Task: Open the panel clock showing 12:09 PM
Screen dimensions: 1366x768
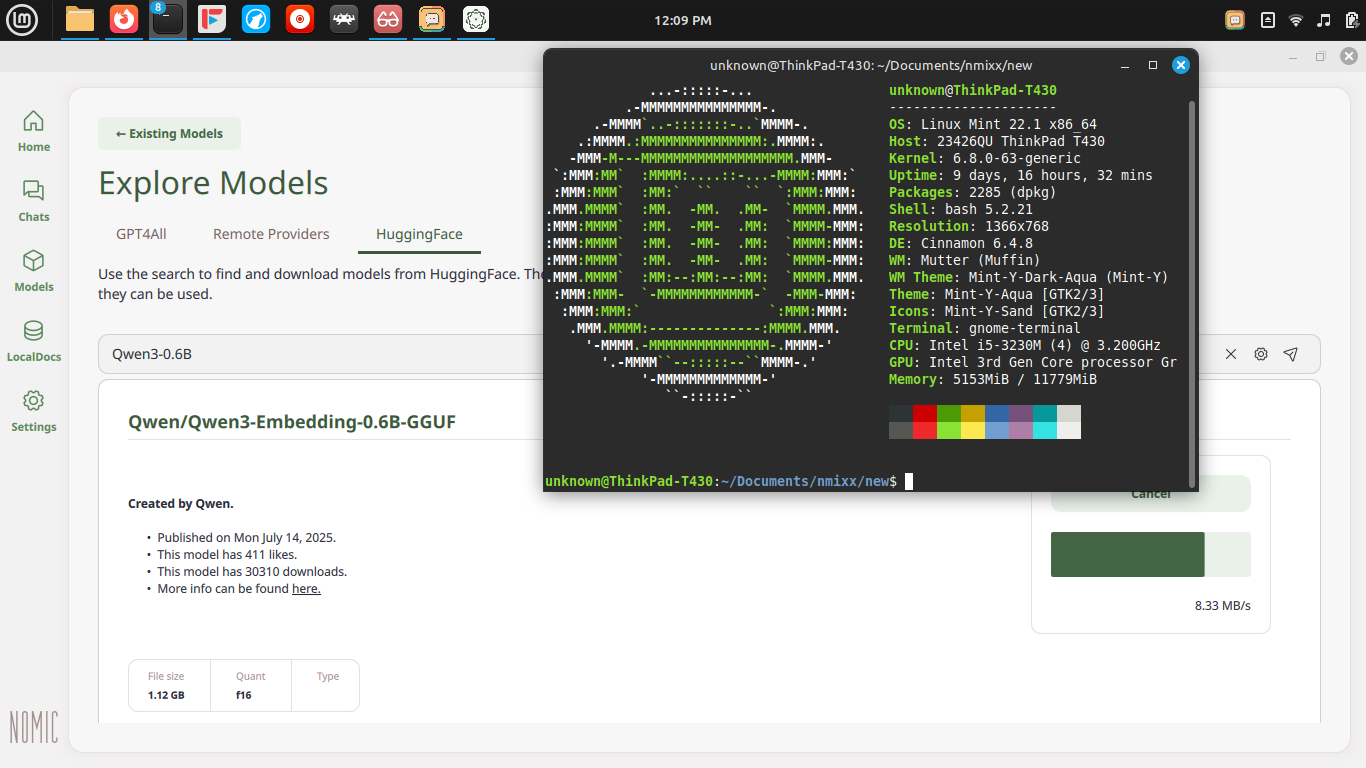Action: tap(683, 20)
